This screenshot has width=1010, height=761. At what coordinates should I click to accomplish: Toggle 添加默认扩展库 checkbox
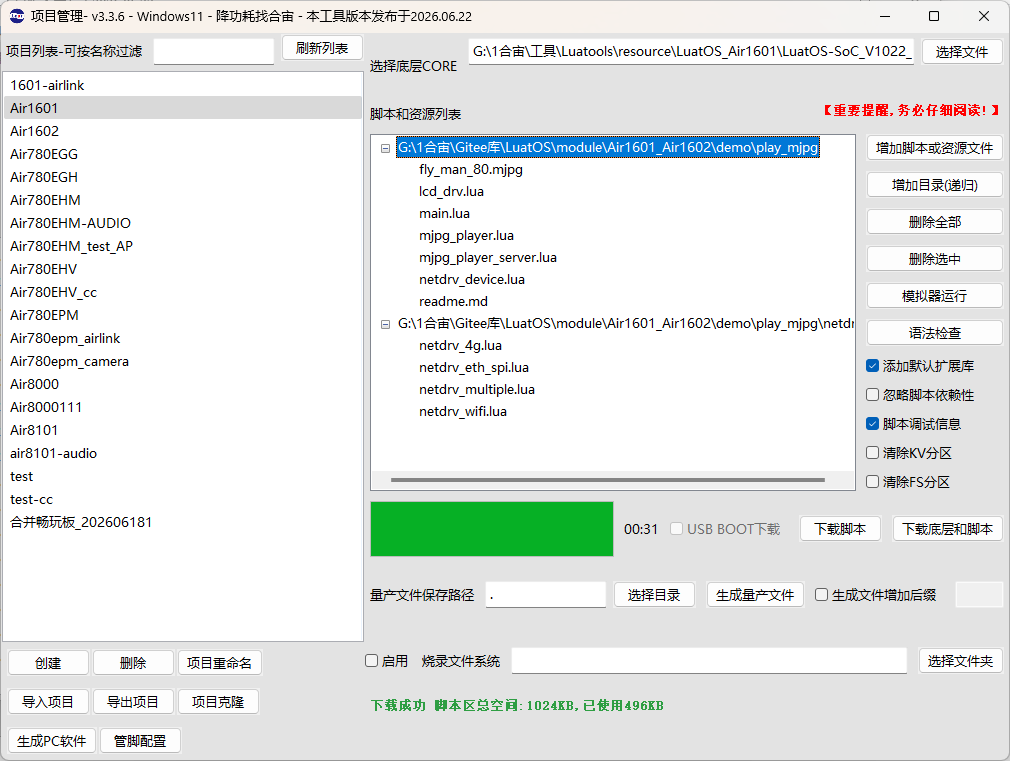[872, 366]
